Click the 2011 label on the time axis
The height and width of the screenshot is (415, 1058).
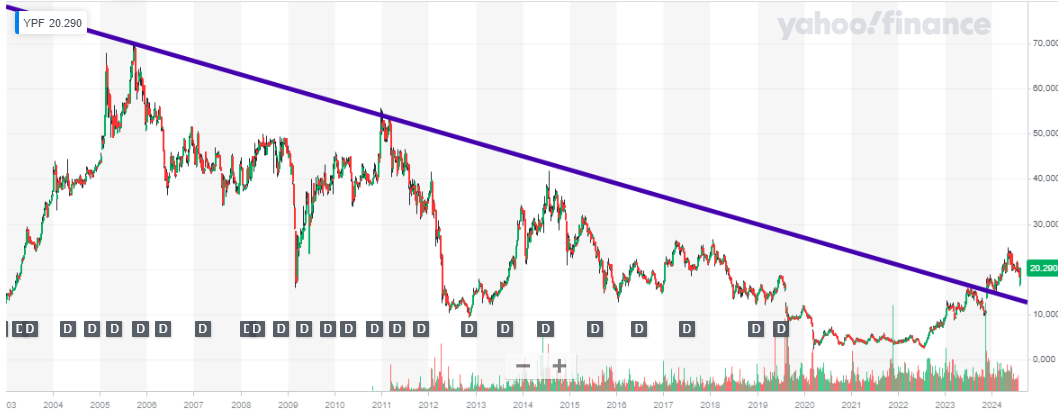381,405
